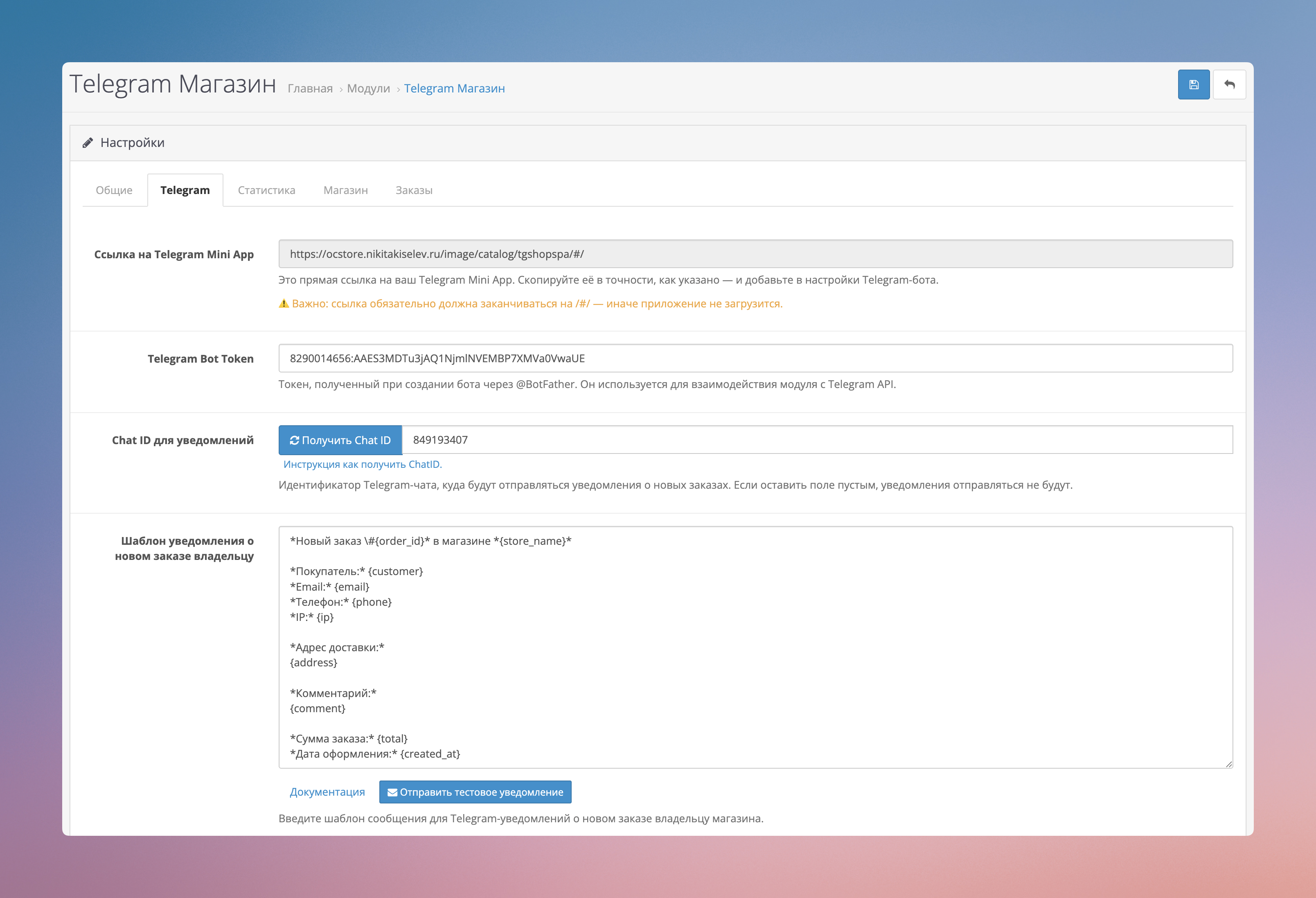Click the yellow warning triangle icon
The width and height of the screenshot is (1316, 898).
coord(284,304)
